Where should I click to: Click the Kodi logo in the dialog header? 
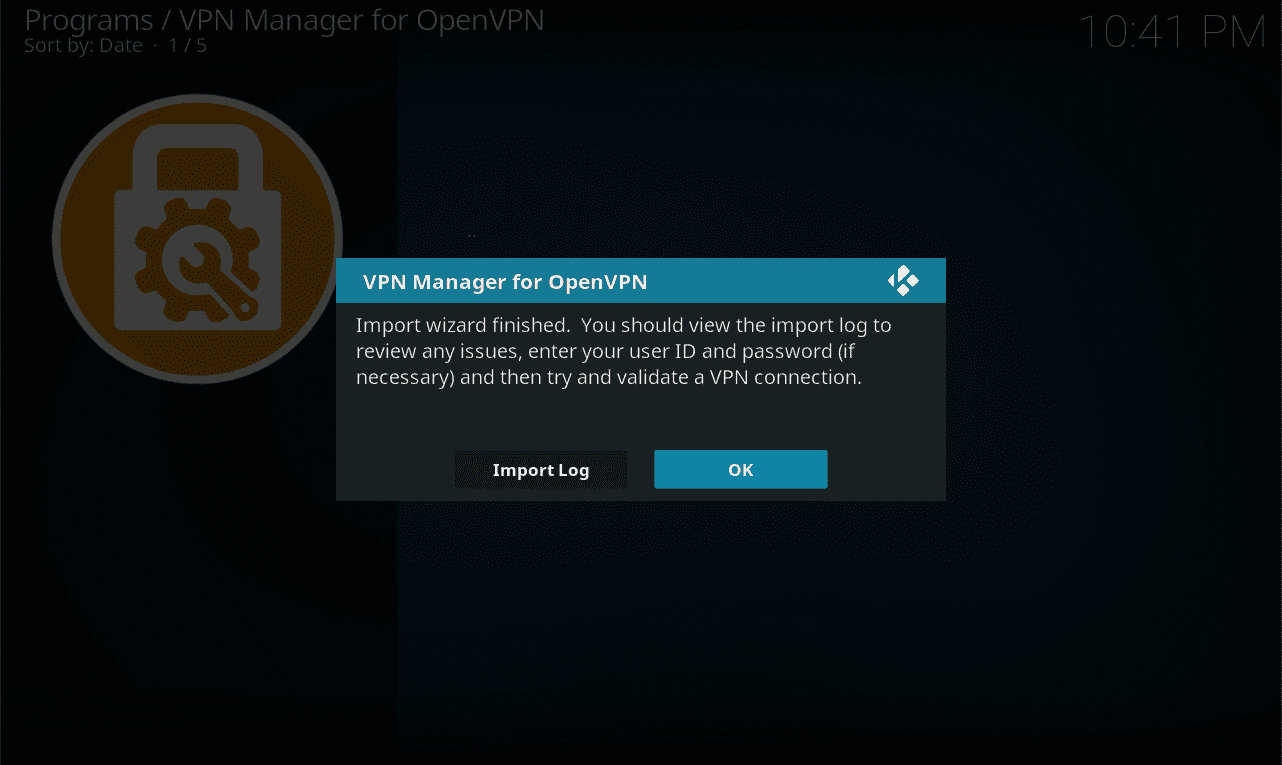point(903,281)
